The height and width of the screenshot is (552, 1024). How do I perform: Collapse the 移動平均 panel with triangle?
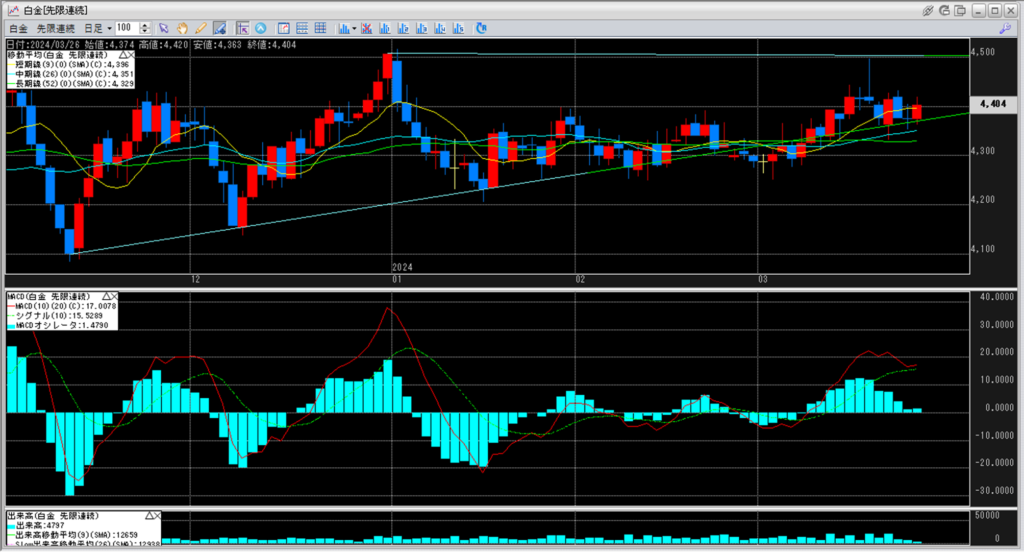(x=122, y=56)
